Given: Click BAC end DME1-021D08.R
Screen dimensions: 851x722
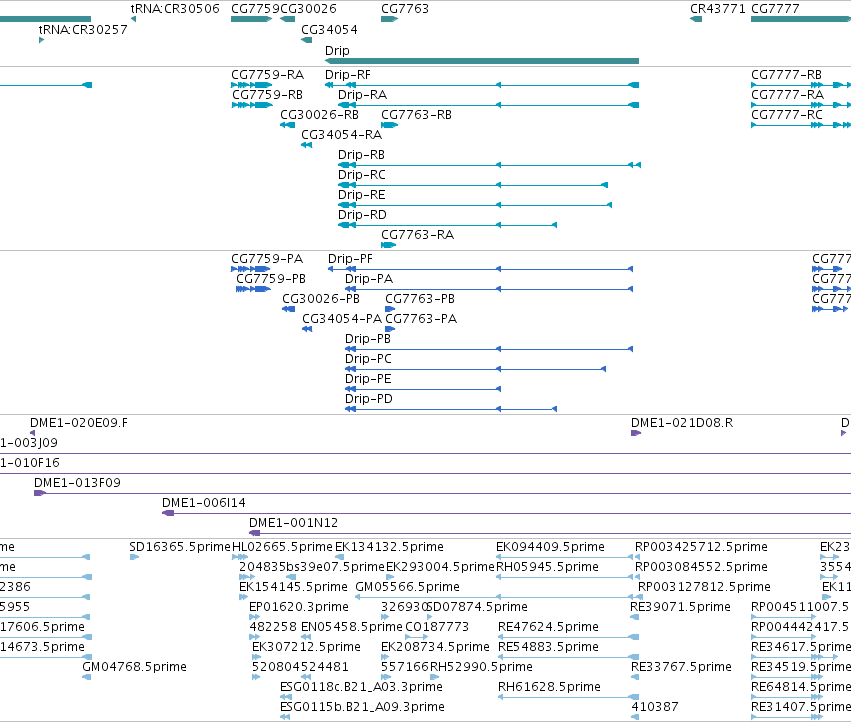Looking at the screenshot, I should 682,423.
